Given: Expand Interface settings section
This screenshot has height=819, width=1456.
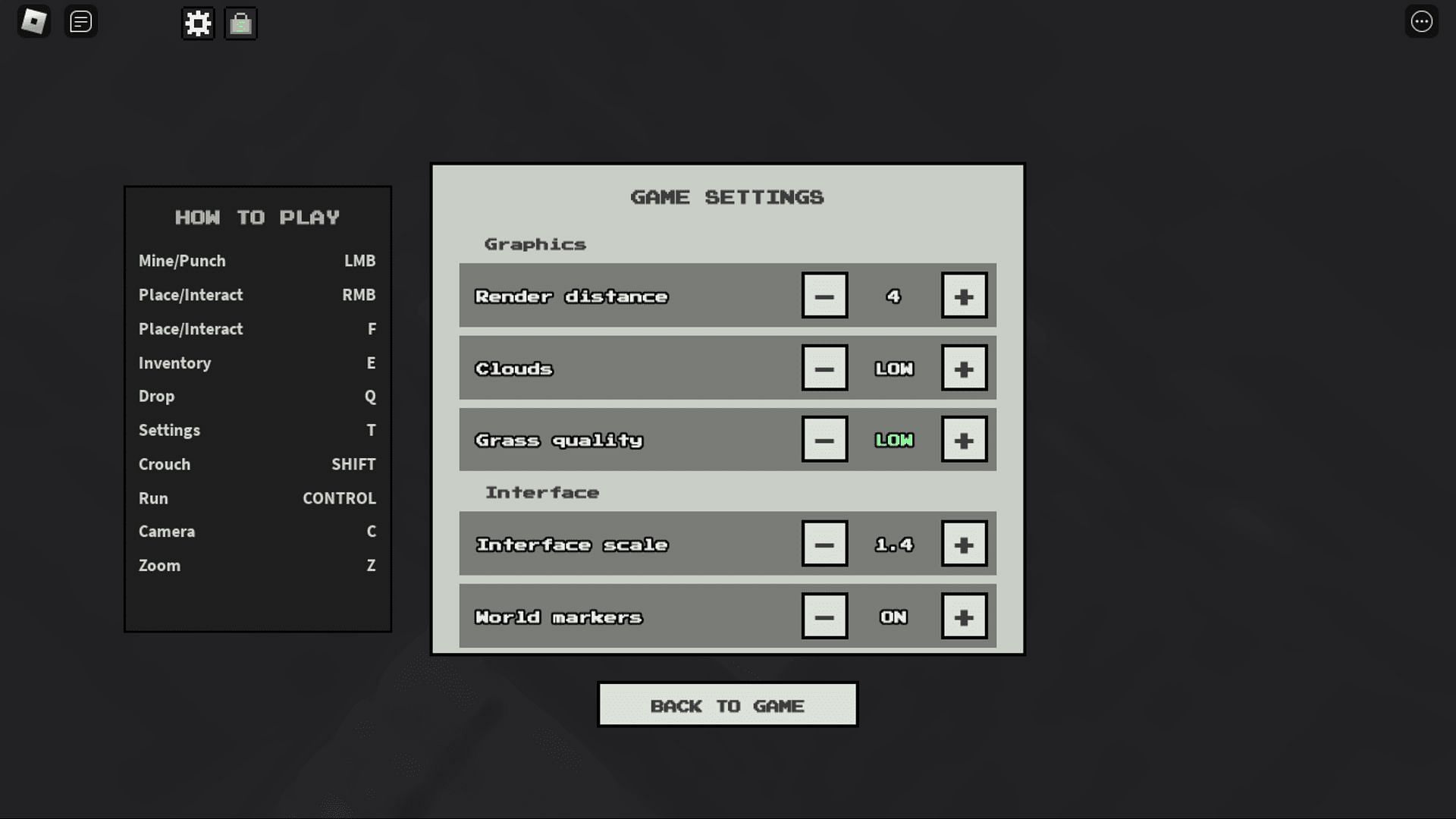Looking at the screenshot, I should coord(540,492).
